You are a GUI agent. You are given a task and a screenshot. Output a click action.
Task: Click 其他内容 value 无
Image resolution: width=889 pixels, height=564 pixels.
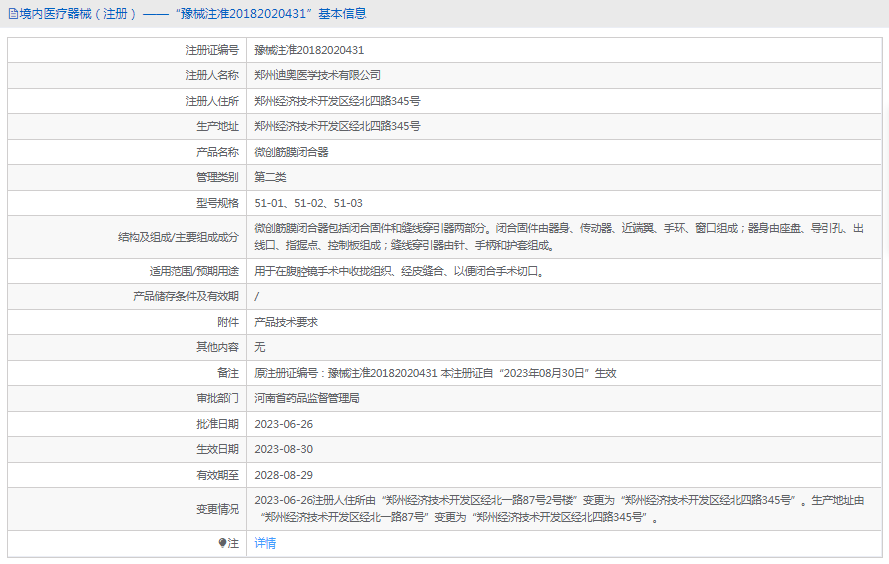click(259, 347)
